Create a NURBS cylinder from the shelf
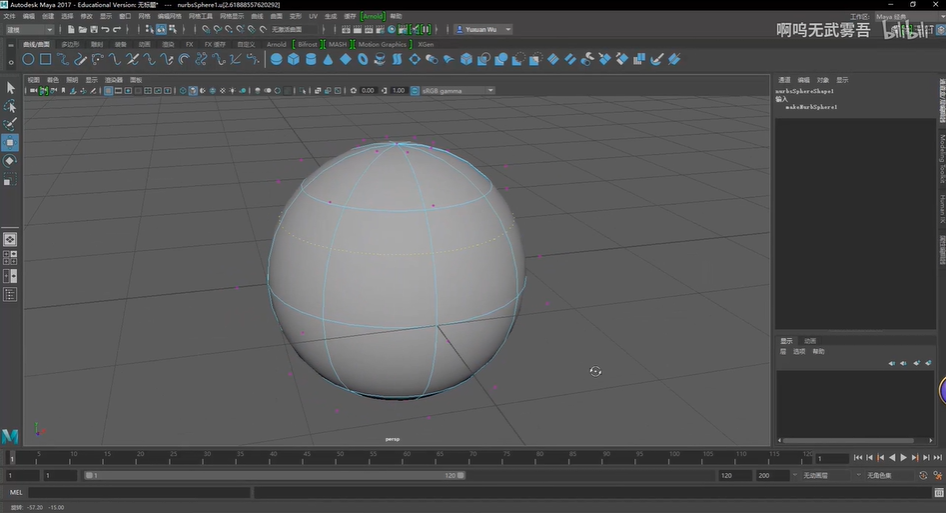The image size is (946, 513). 311,59
